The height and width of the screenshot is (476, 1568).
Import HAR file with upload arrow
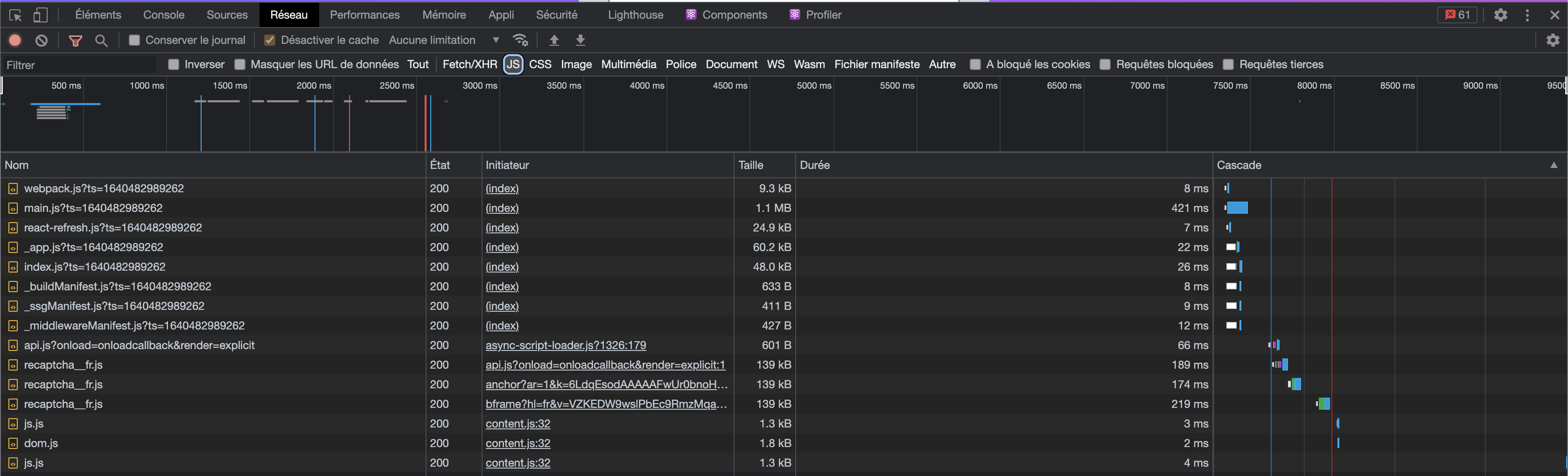pyautogui.click(x=554, y=40)
